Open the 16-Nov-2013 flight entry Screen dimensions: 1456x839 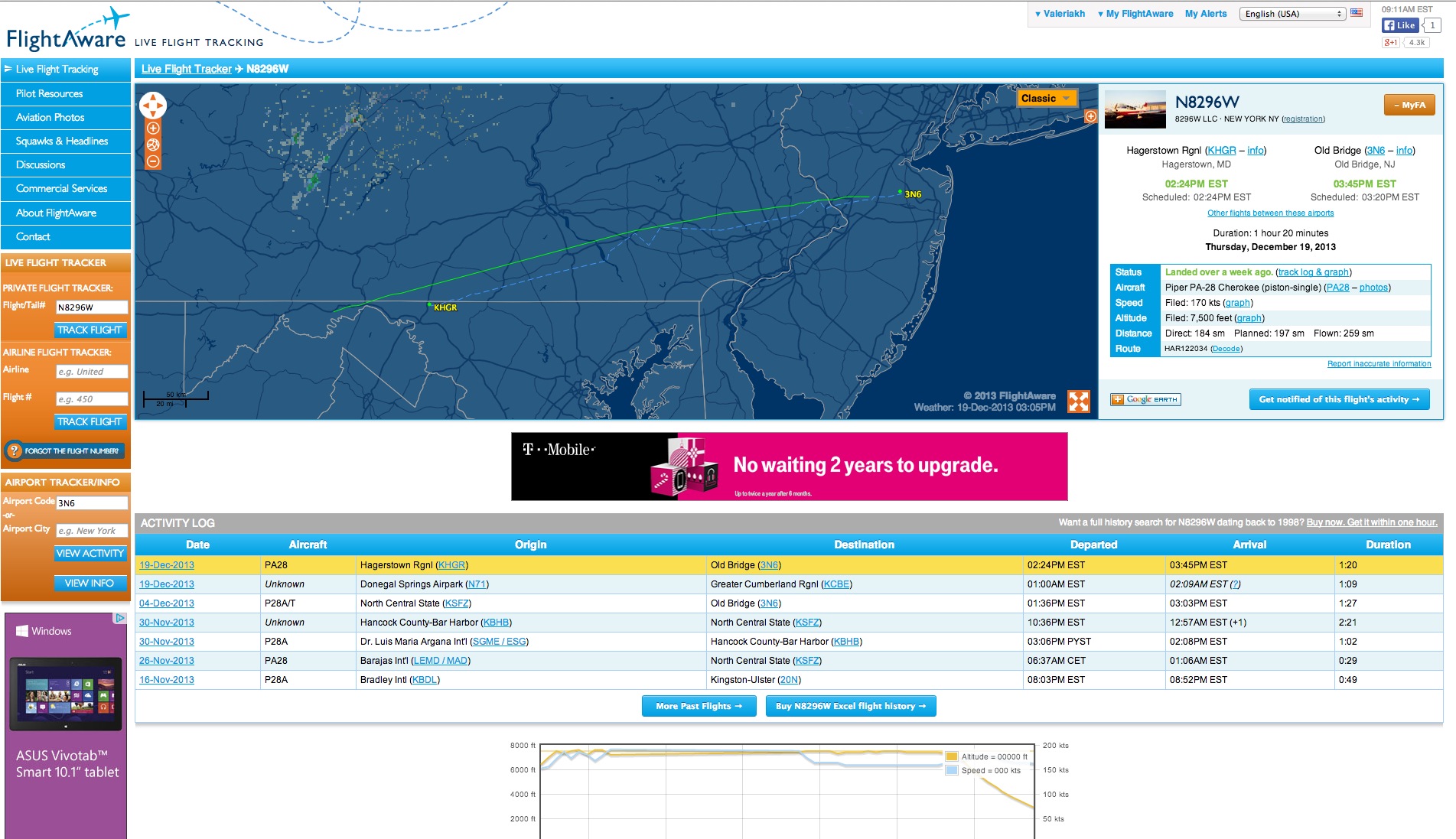pos(167,680)
